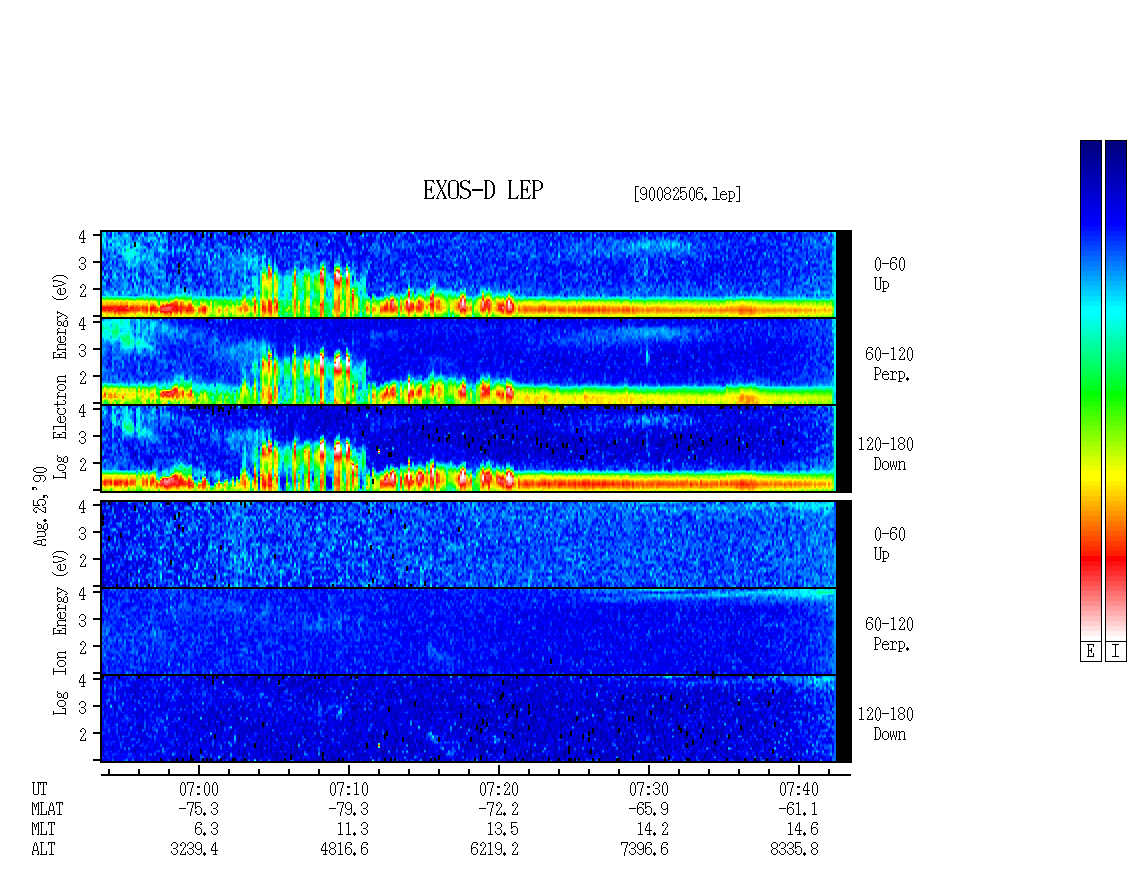Click the MLAT value -75.3

[198, 809]
